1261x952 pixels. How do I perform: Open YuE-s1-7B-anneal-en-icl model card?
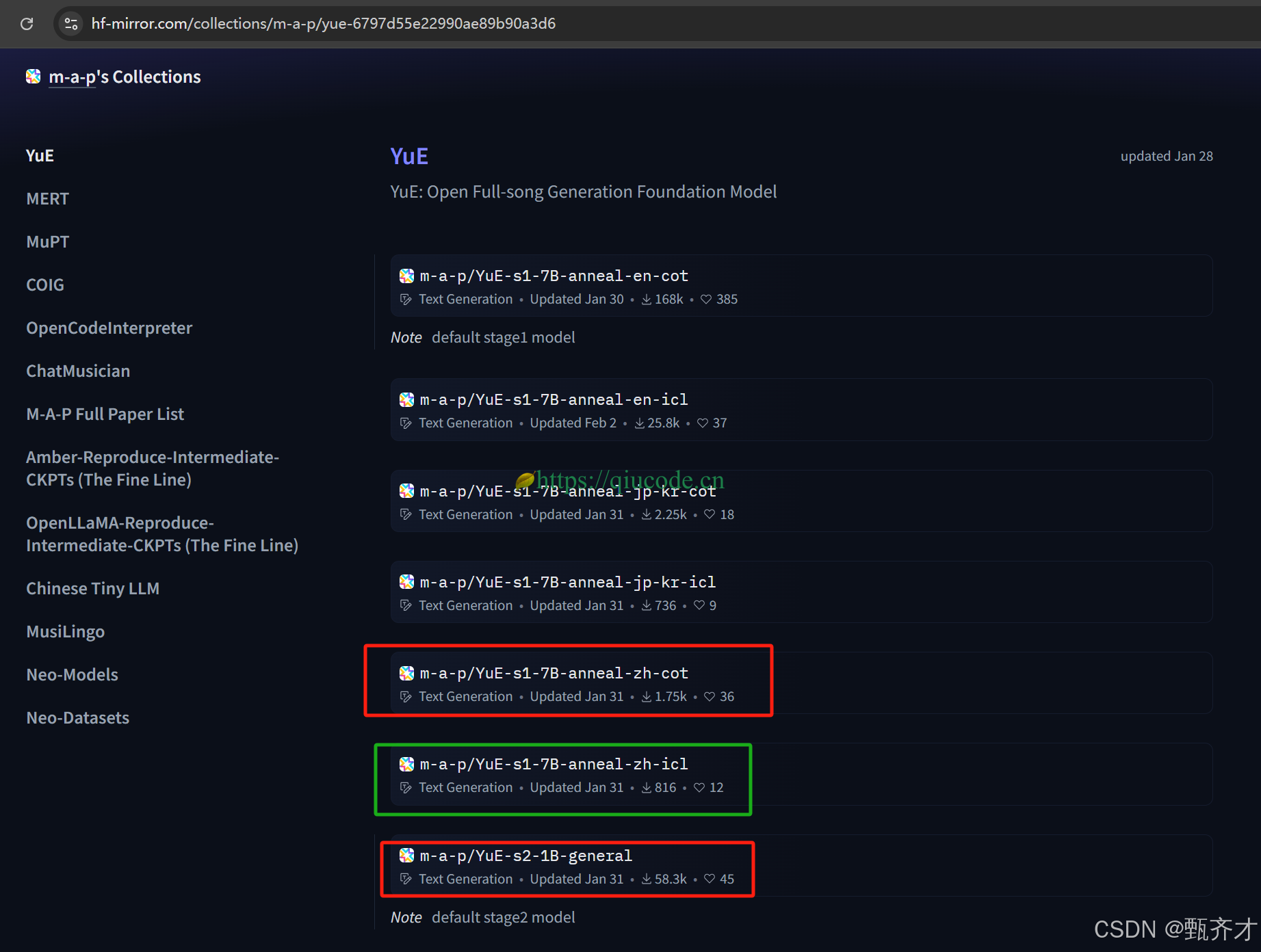click(x=801, y=410)
